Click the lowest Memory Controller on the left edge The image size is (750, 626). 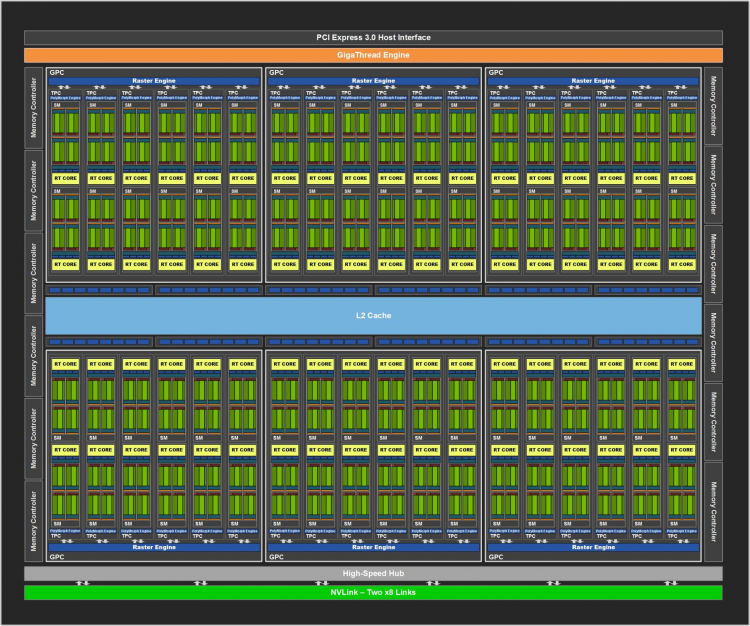pyautogui.click(x=33, y=521)
